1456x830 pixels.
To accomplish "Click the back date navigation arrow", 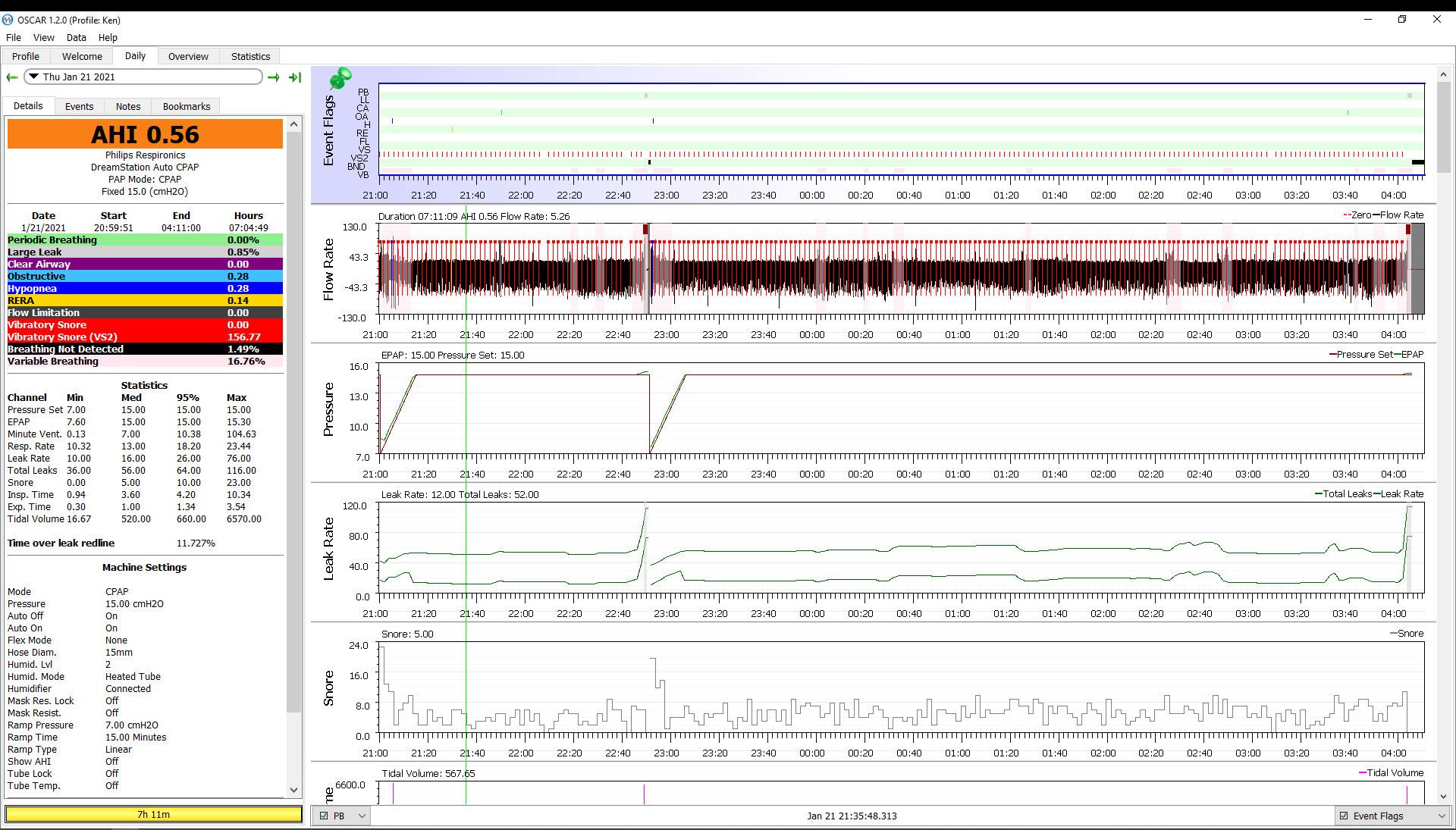I will pyautogui.click(x=13, y=77).
